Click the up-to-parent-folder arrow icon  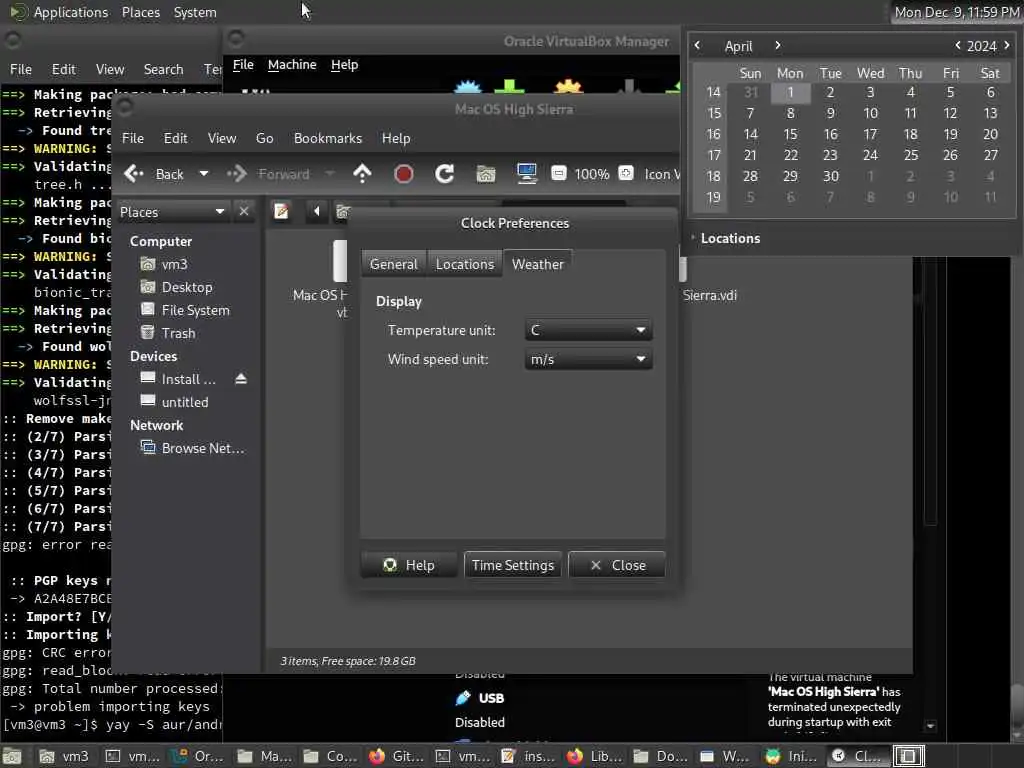[x=362, y=174]
